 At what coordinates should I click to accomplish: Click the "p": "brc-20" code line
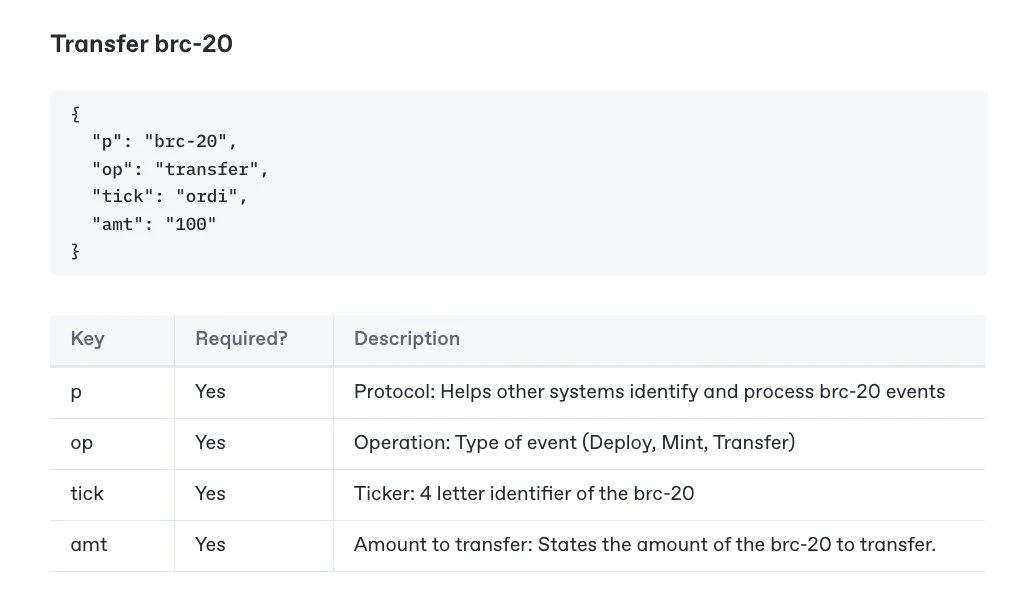164,141
